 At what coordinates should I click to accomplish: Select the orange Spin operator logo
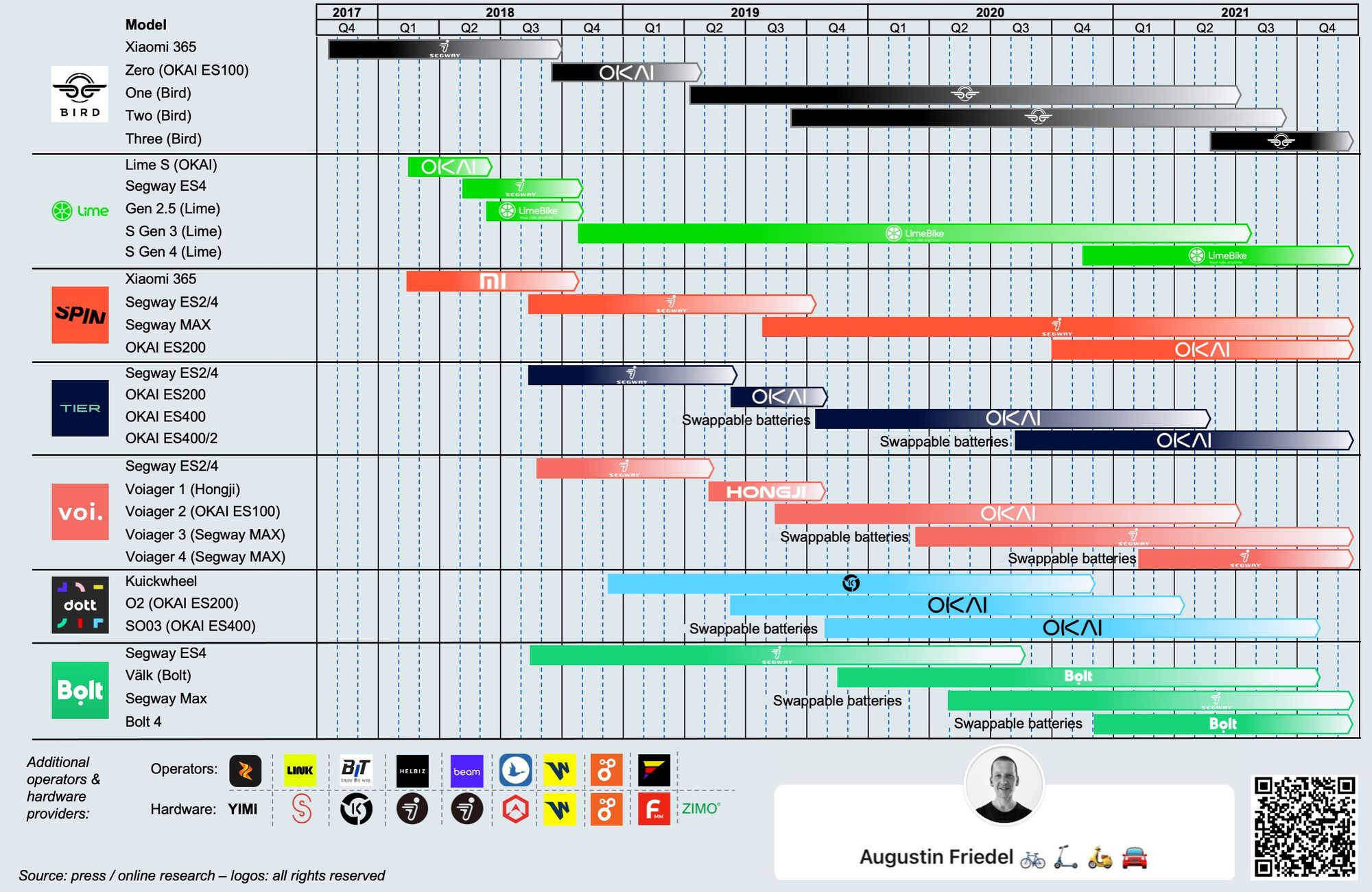point(80,315)
